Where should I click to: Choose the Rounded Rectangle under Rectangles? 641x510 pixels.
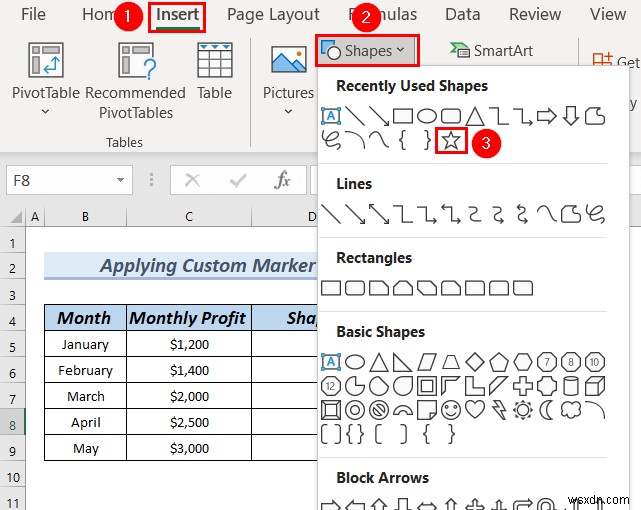click(355, 288)
